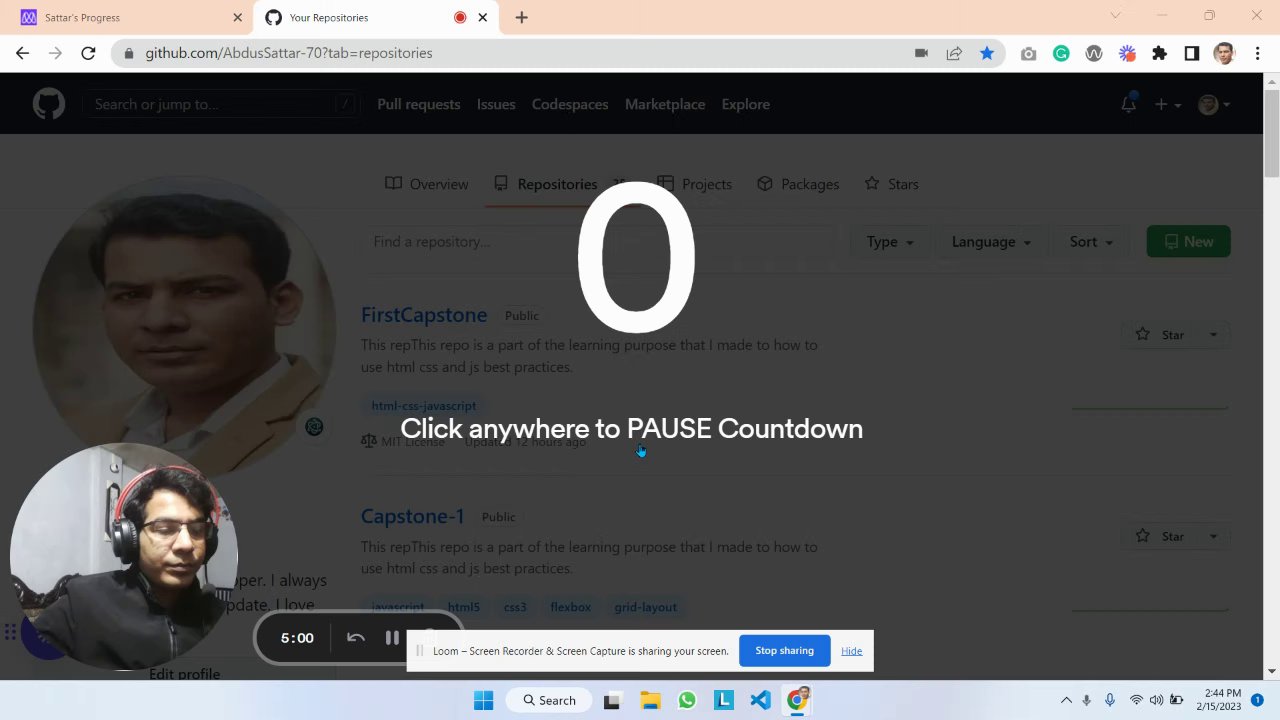
Task: Switch to the Stars tab
Action: tap(891, 184)
